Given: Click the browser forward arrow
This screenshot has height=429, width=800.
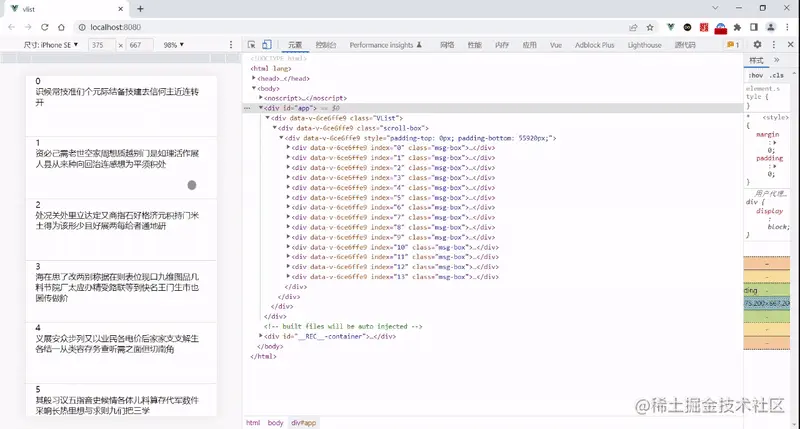Looking at the screenshot, I should point(28,27).
